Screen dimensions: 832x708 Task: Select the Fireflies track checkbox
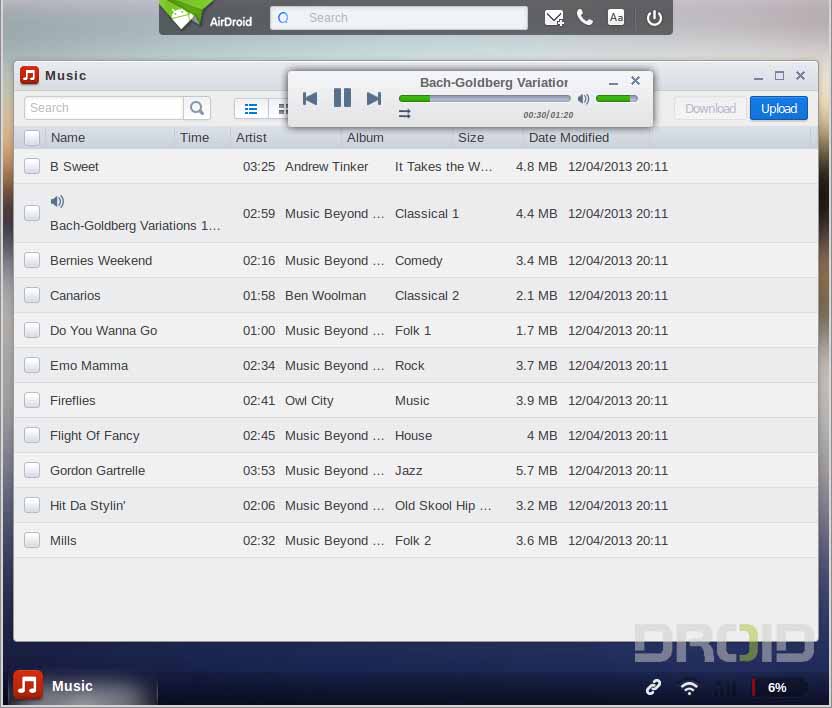click(32, 400)
